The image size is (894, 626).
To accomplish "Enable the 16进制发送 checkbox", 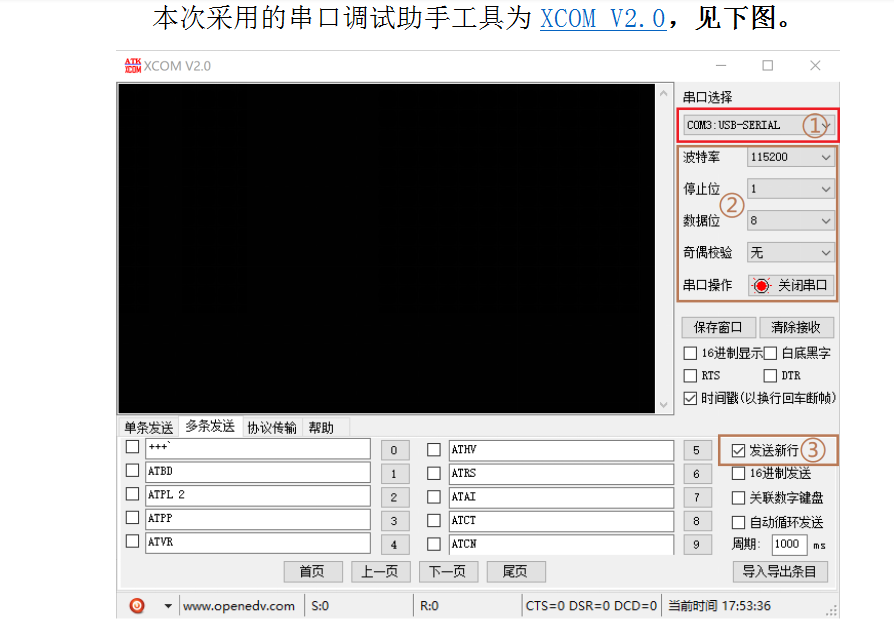I will tap(738, 473).
